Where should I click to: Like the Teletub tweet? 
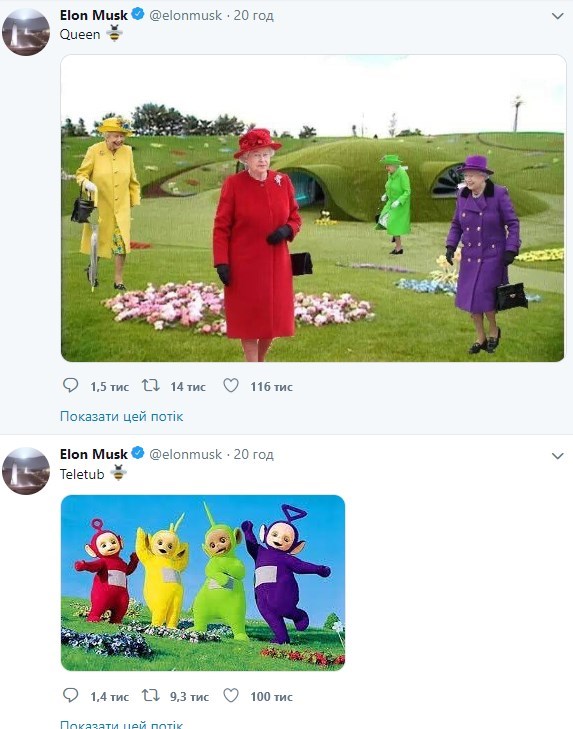pos(231,696)
